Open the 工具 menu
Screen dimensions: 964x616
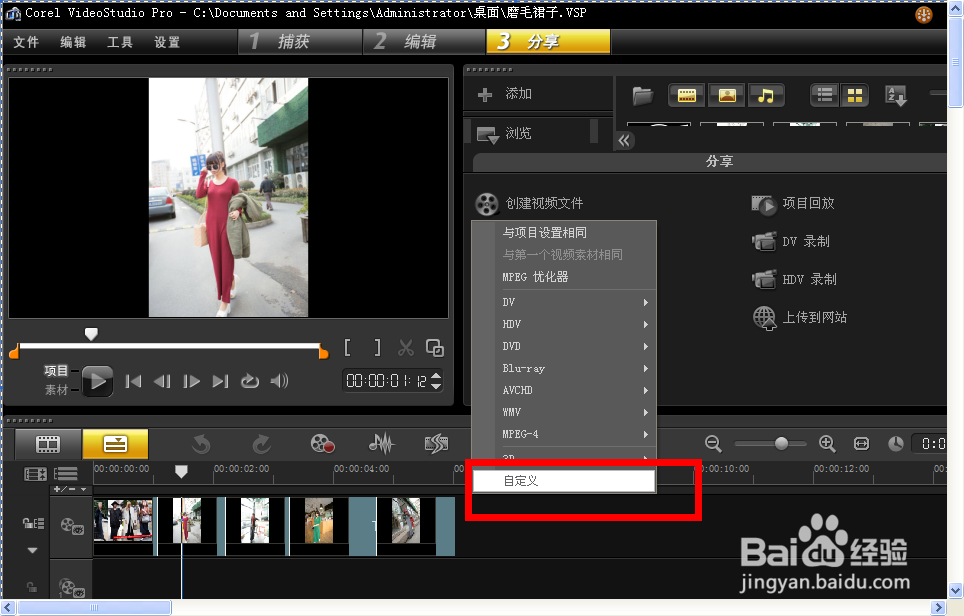(120, 42)
